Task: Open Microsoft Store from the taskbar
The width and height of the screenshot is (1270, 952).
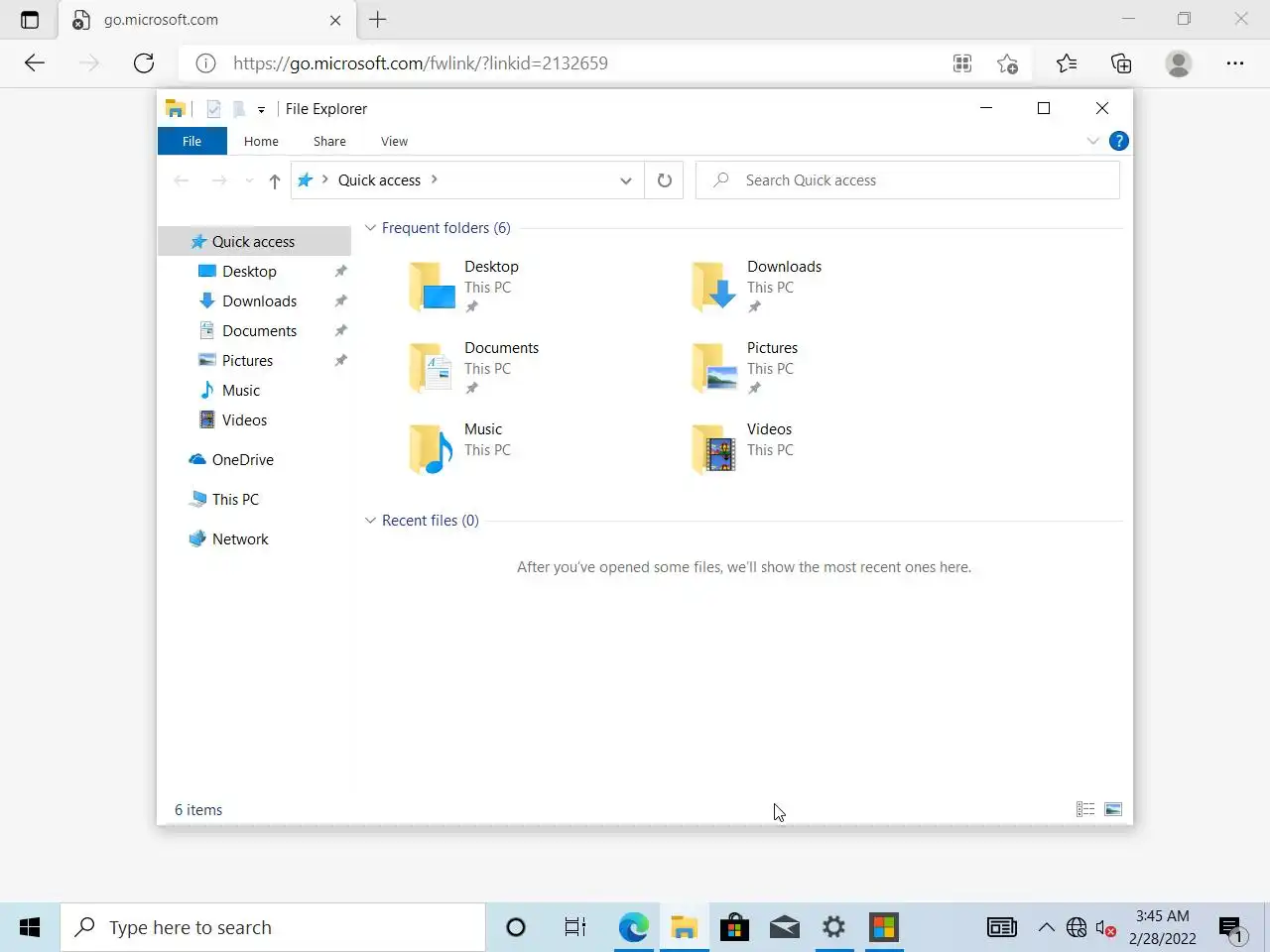Action: tap(734, 927)
